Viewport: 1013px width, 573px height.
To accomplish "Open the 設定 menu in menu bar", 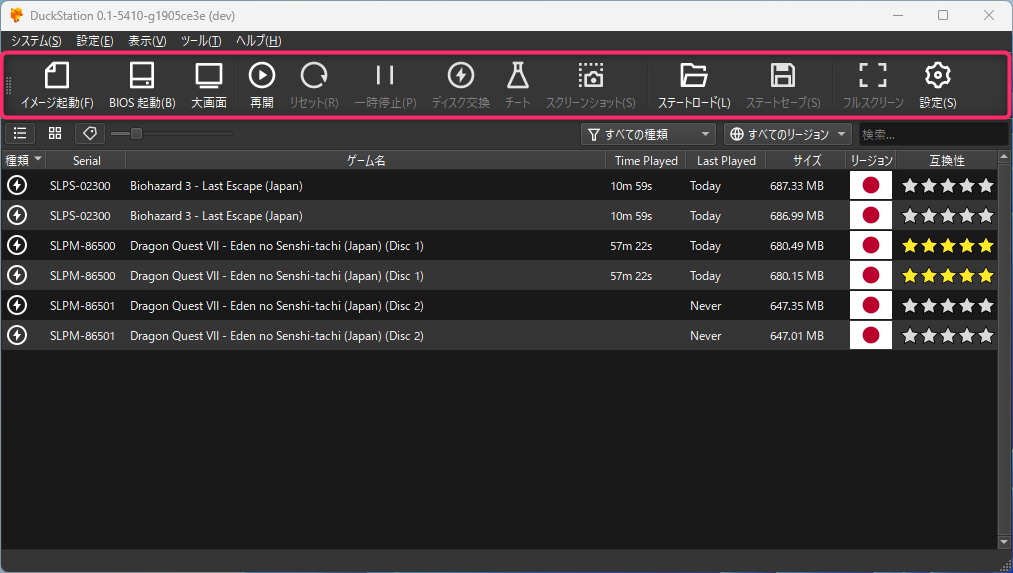I will (95, 41).
